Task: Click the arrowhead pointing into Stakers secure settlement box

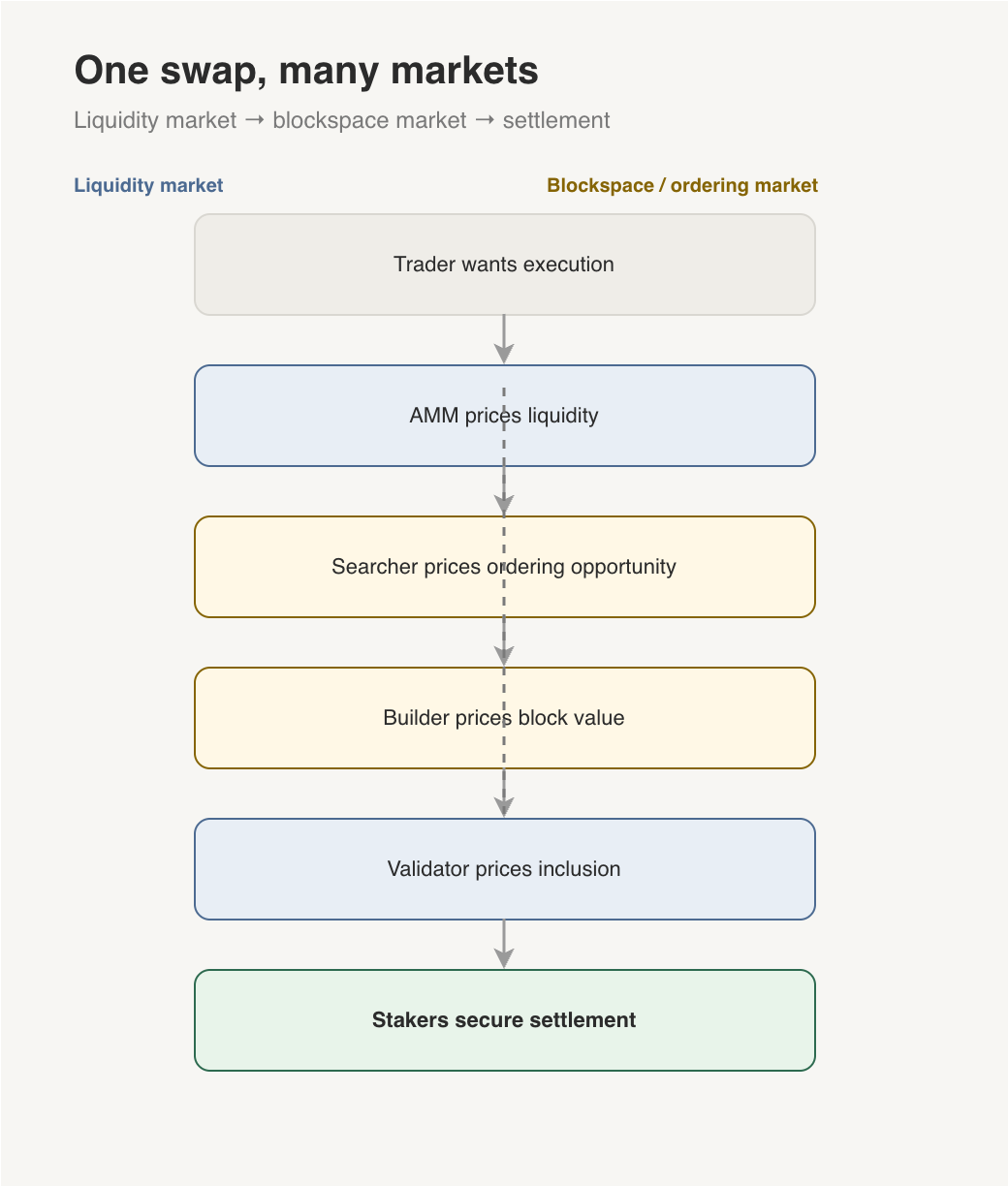Action: (504, 958)
